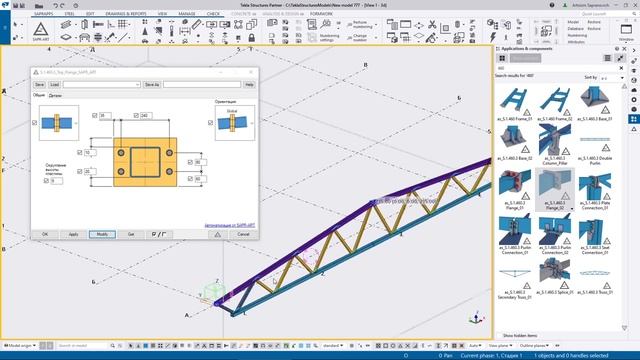Viewport: 640px width, 360px height.
Task: Open the VIEW ribbon tab
Action: [x=162, y=14]
